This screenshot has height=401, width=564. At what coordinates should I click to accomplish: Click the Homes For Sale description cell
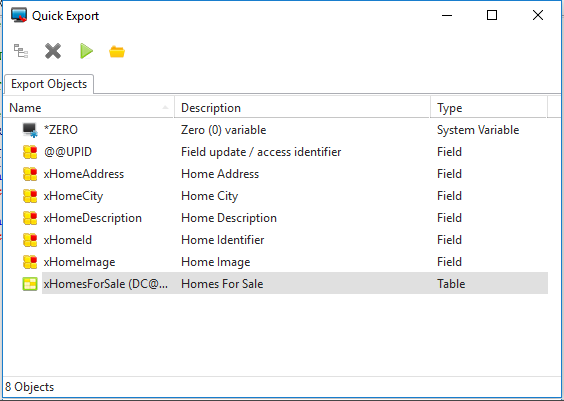(x=222, y=284)
